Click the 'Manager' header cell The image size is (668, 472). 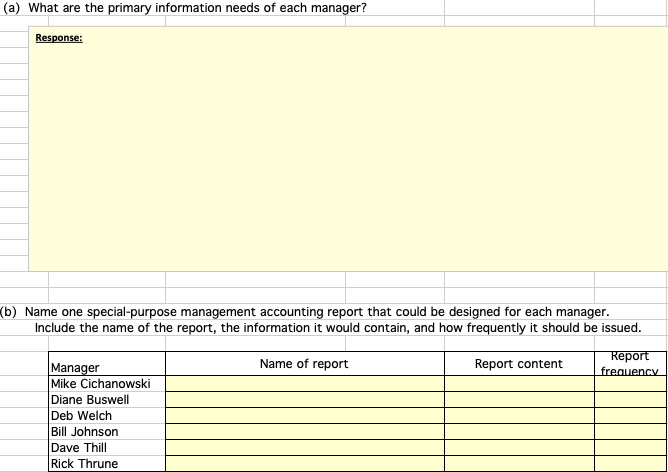[x=107, y=364]
